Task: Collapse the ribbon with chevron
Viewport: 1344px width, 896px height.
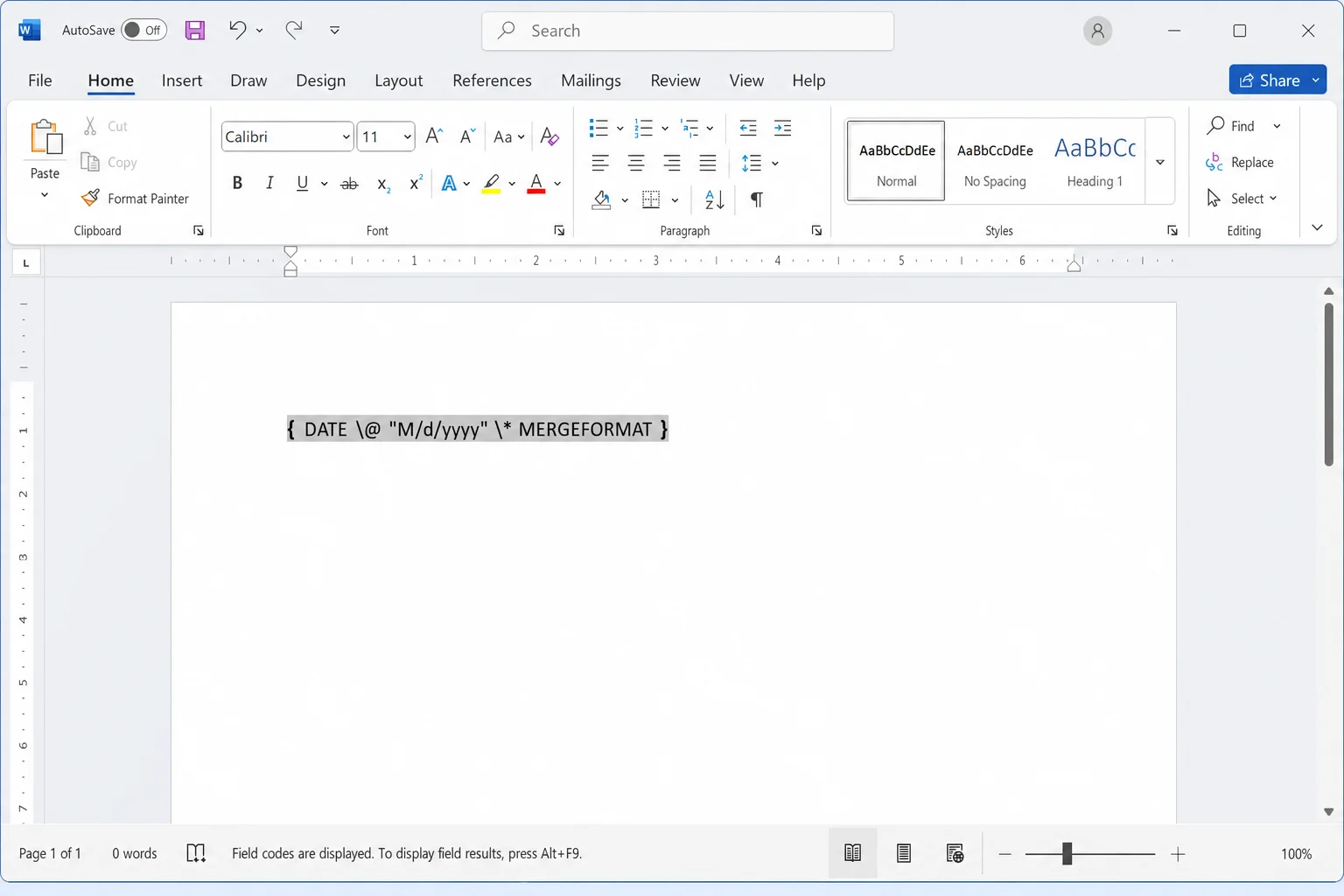Action: 1317,227
